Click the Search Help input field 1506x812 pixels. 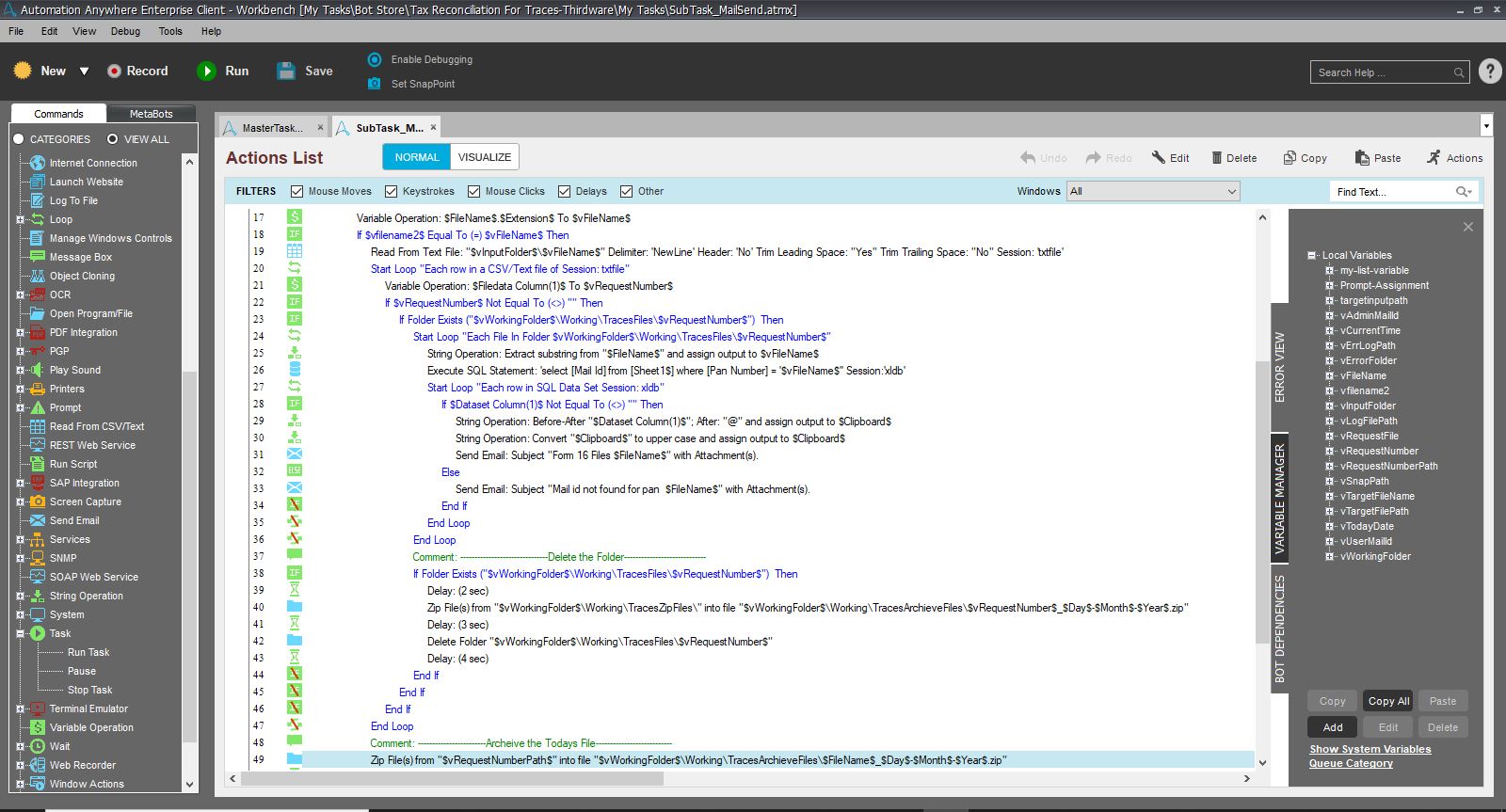[x=1389, y=72]
